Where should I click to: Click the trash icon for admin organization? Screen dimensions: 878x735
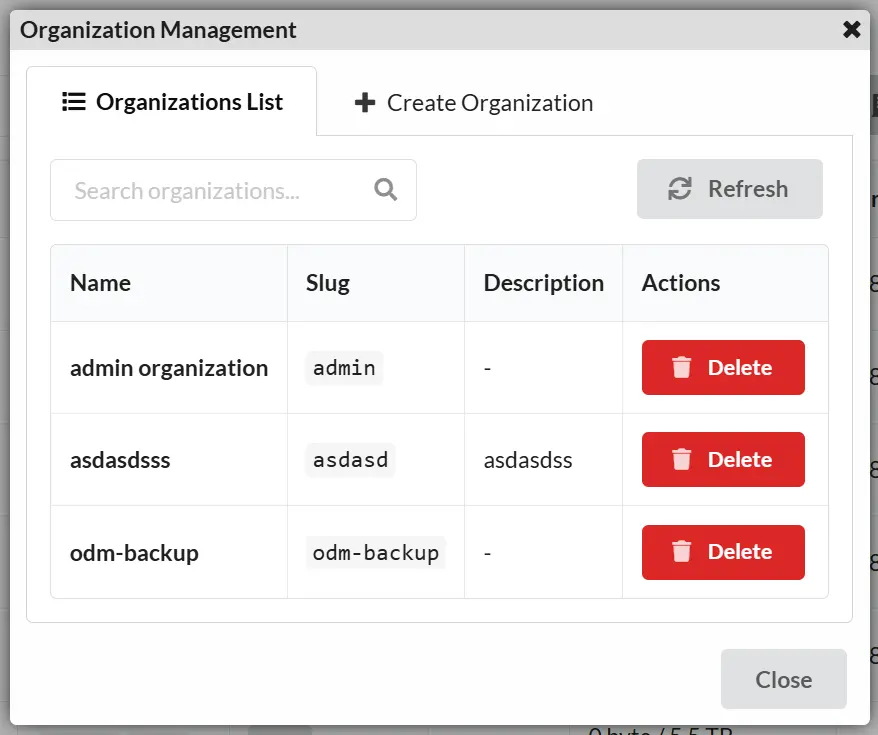coord(681,367)
